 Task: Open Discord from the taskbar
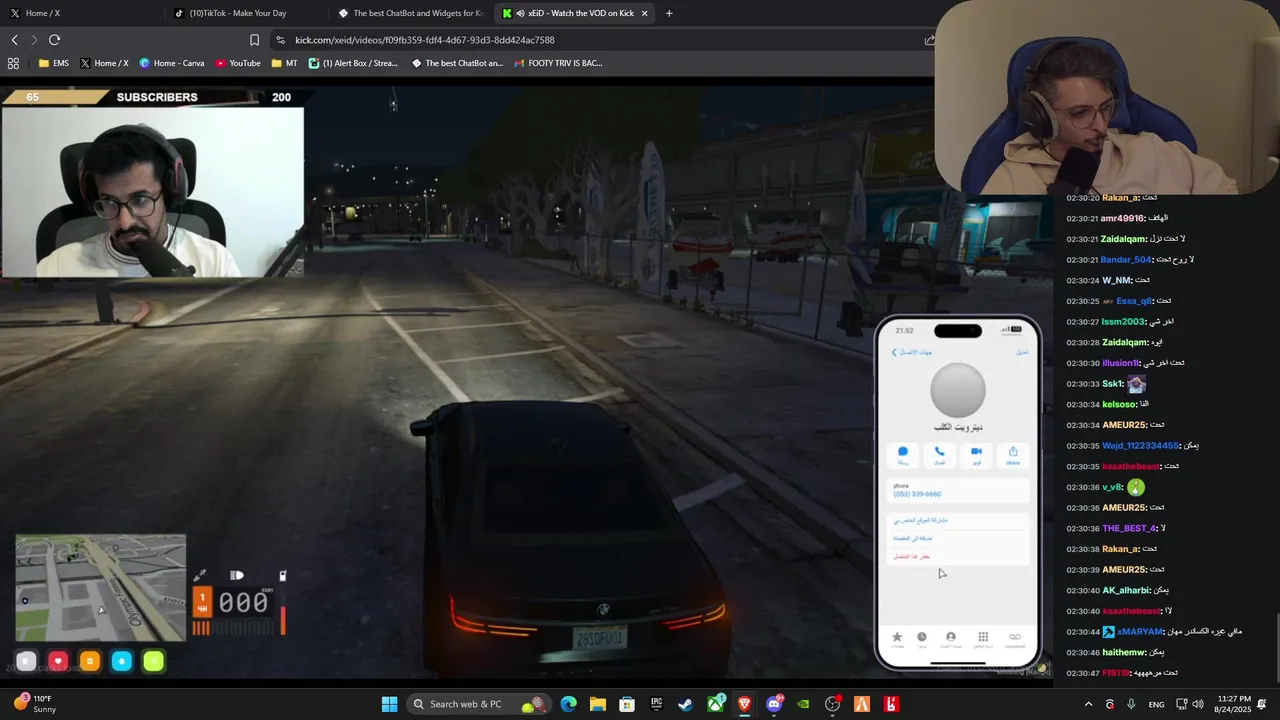point(773,704)
